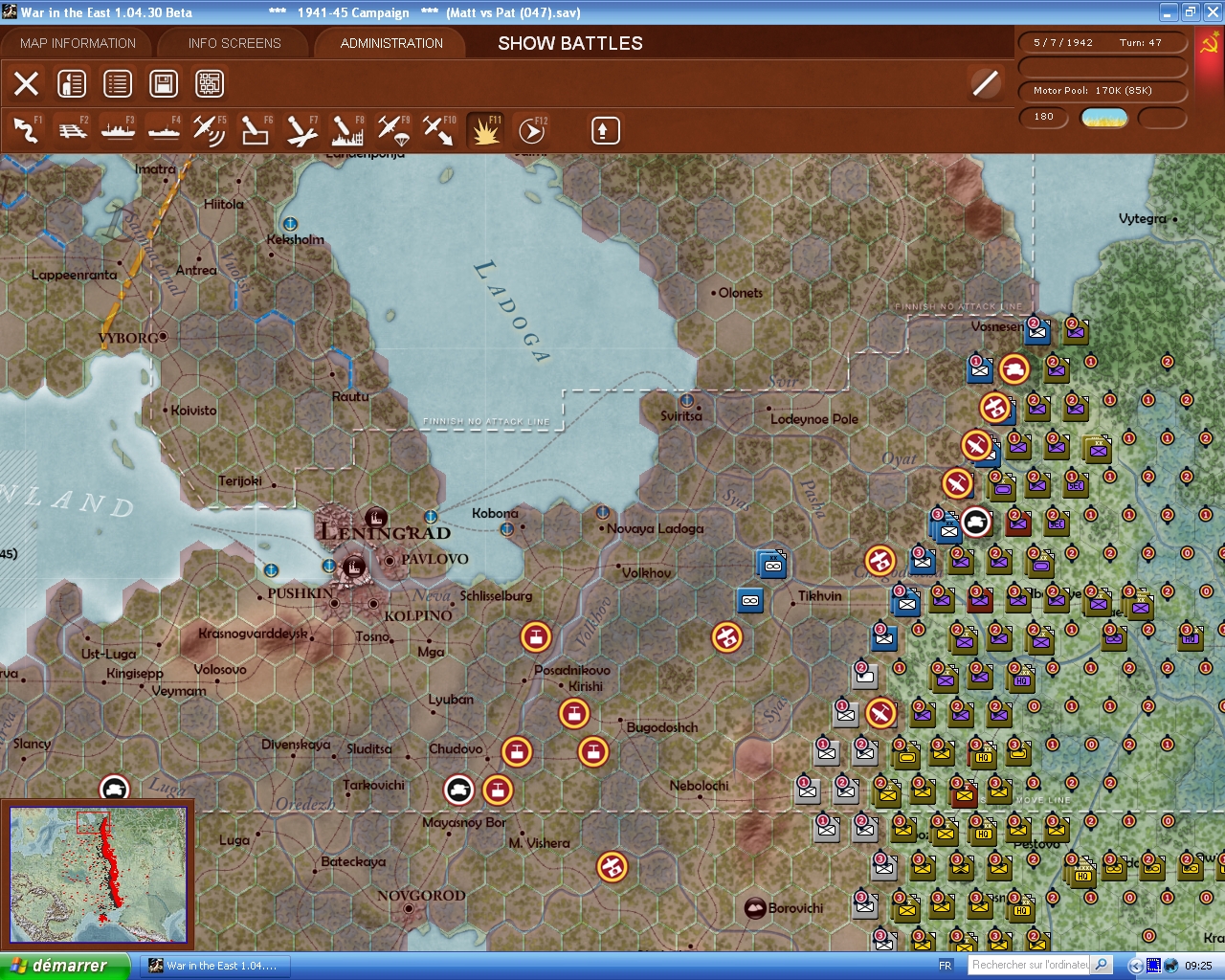The image size is (1225, 980).
Task: Click port anchor icon above Novaya Ladoga
Action: [x=602, y=512]
